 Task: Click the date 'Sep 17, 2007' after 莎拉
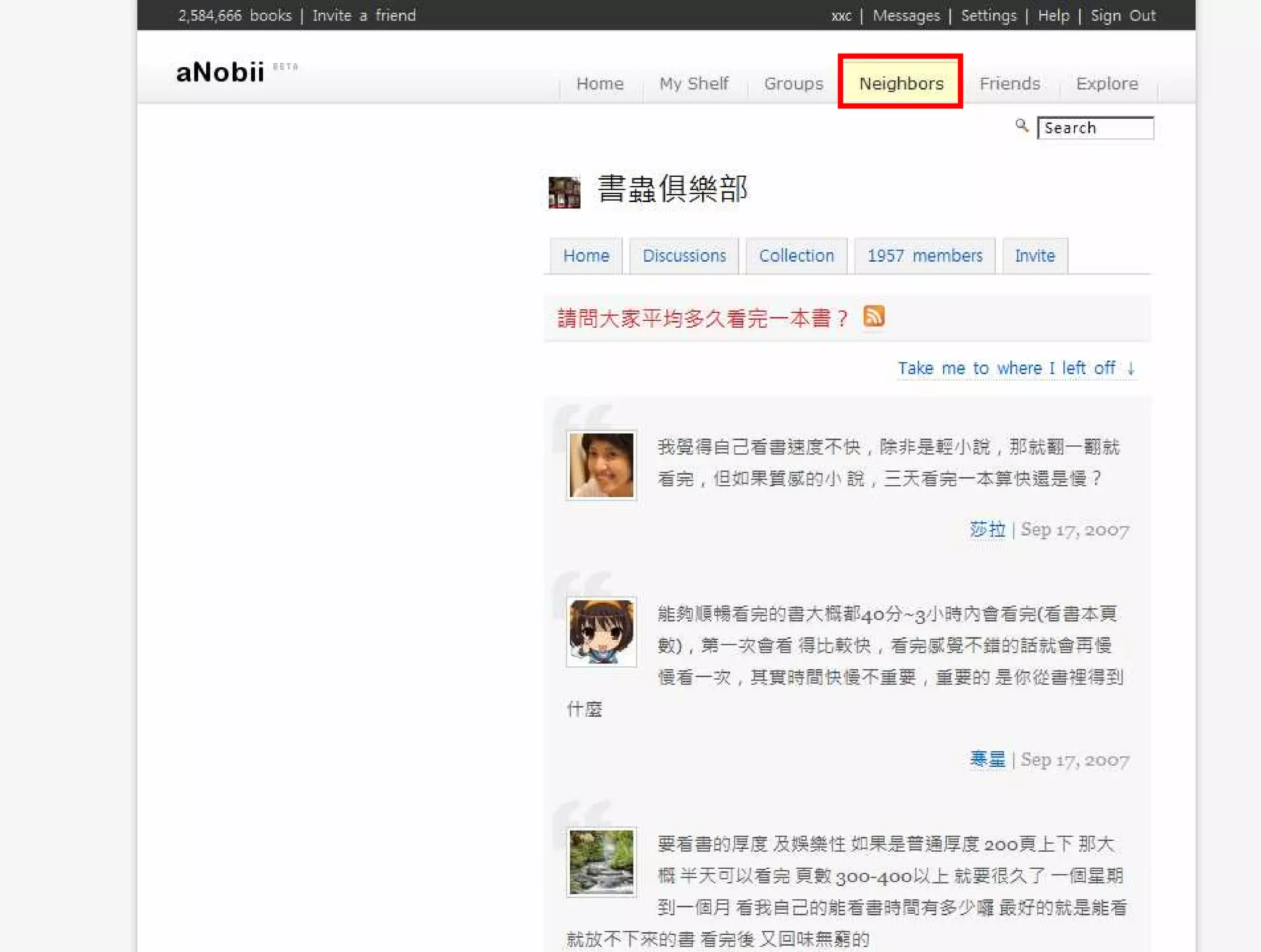point(1075,530)
